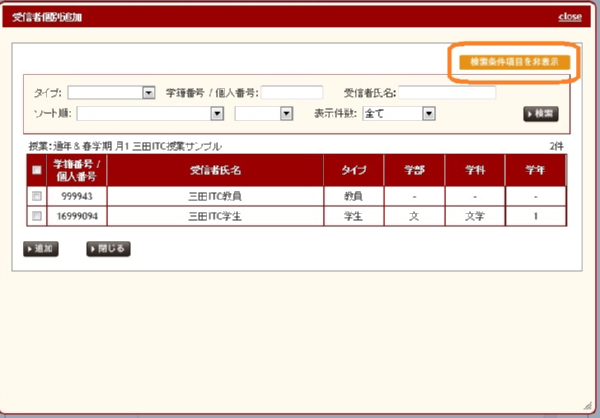The height and width of the screenshot is (418, 600).
Task: Click the 学籍番号 / 個人番号 input field
Action: point(291,93)
